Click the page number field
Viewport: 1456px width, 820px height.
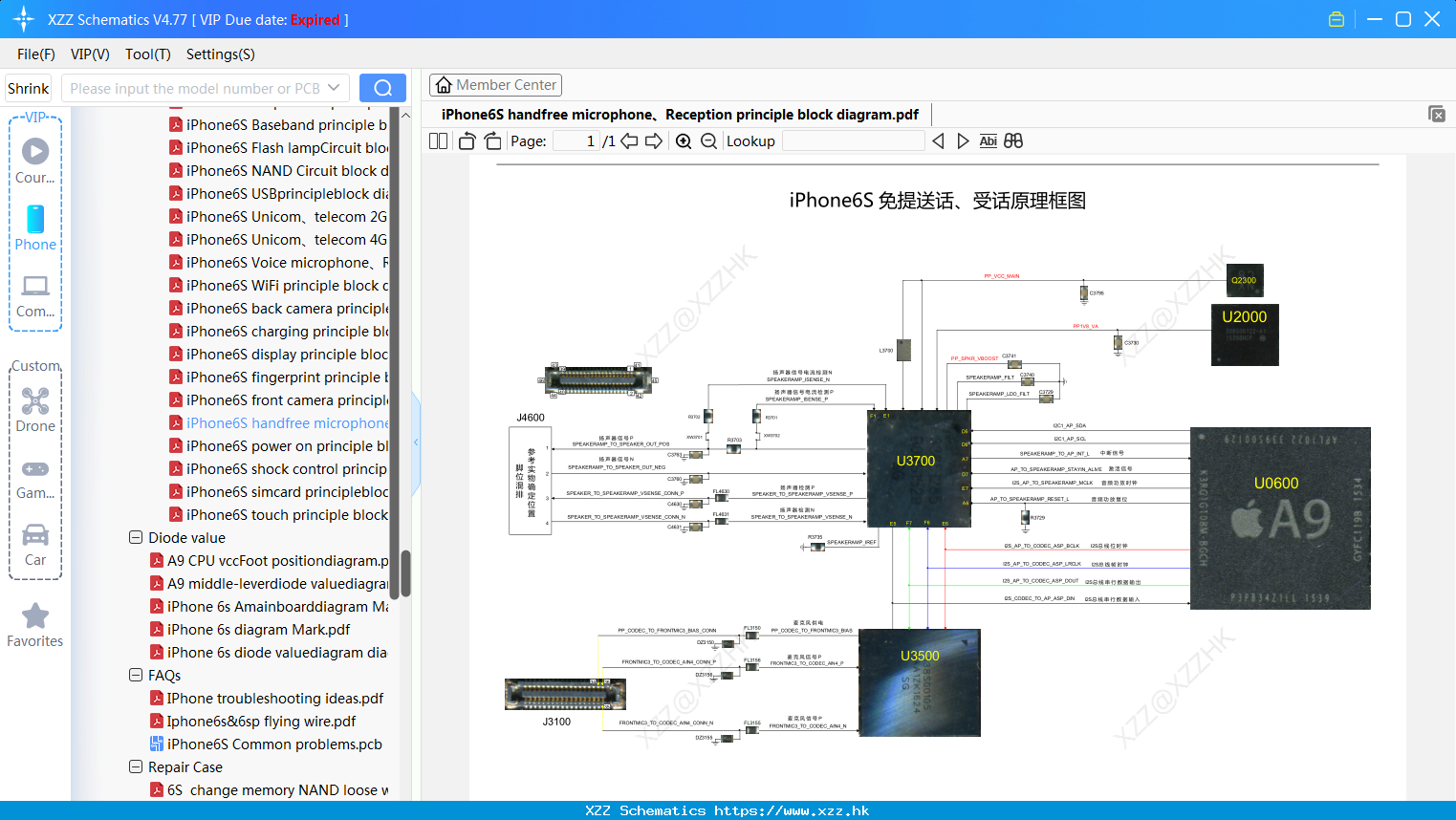tap(576, 141)
